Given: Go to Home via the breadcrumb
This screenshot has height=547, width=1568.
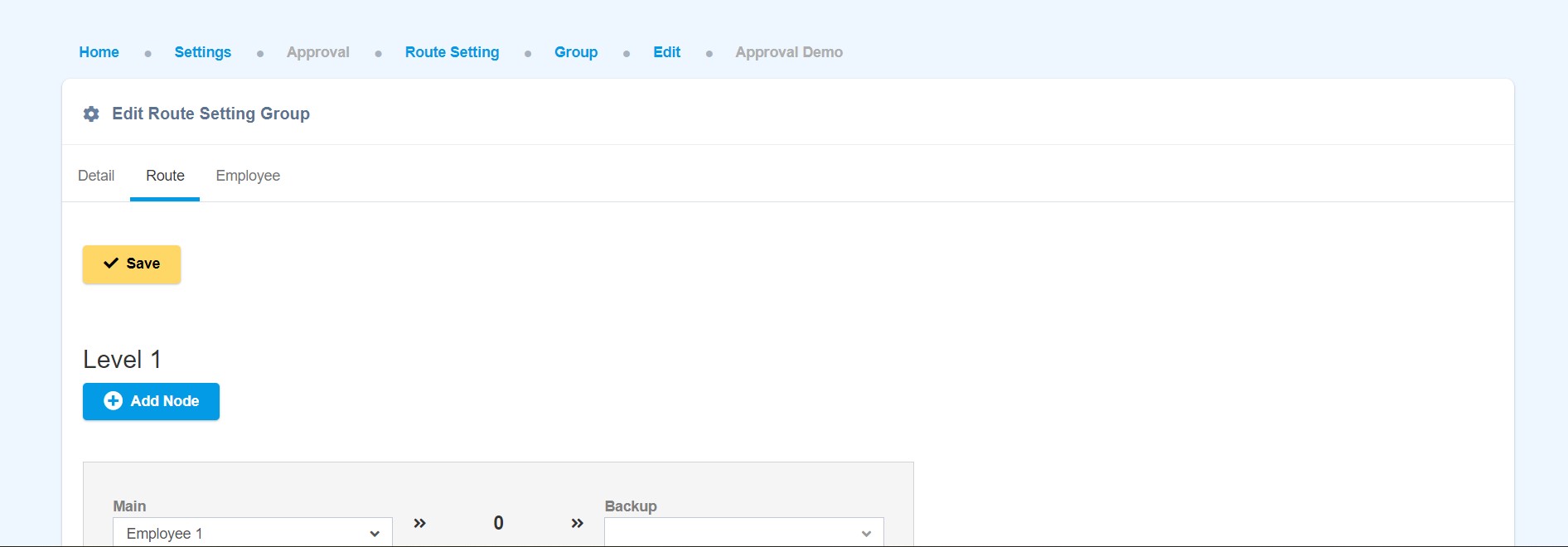Looking at the screenshot, I should point(99,52).
